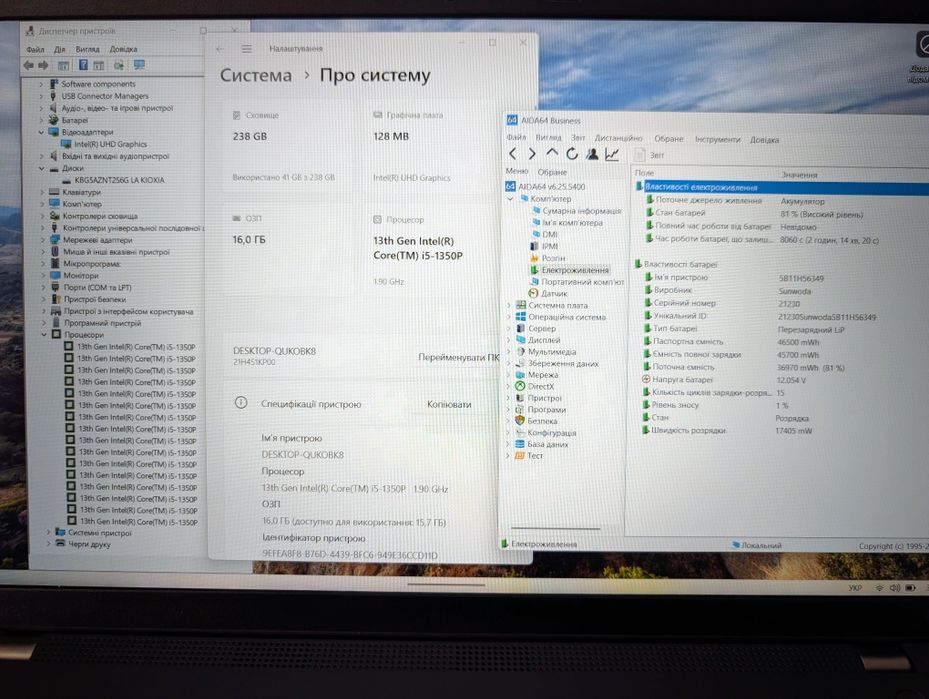Collapse Відеоадаптери node in Device Manager
Screen dimensions: 929x699
[41, 132]
